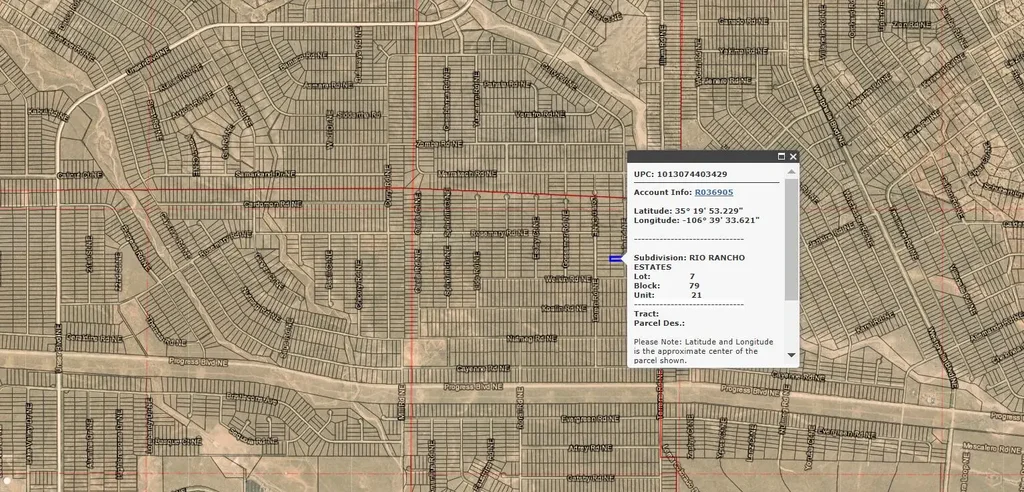Click the Kabul Rd NE road label

pos(47,112)
